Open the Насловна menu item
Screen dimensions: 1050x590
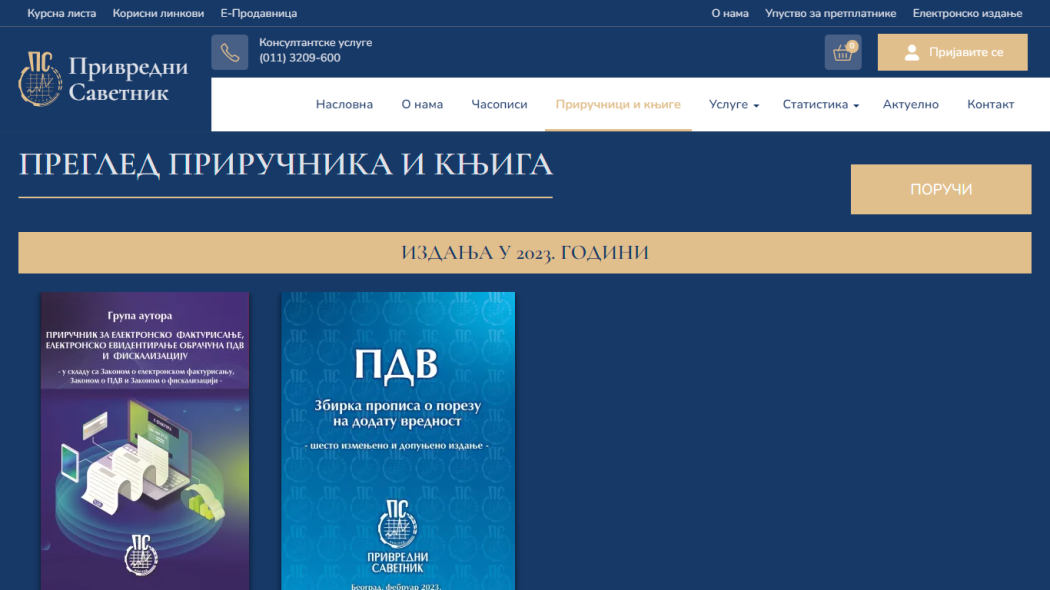(344, 104)
